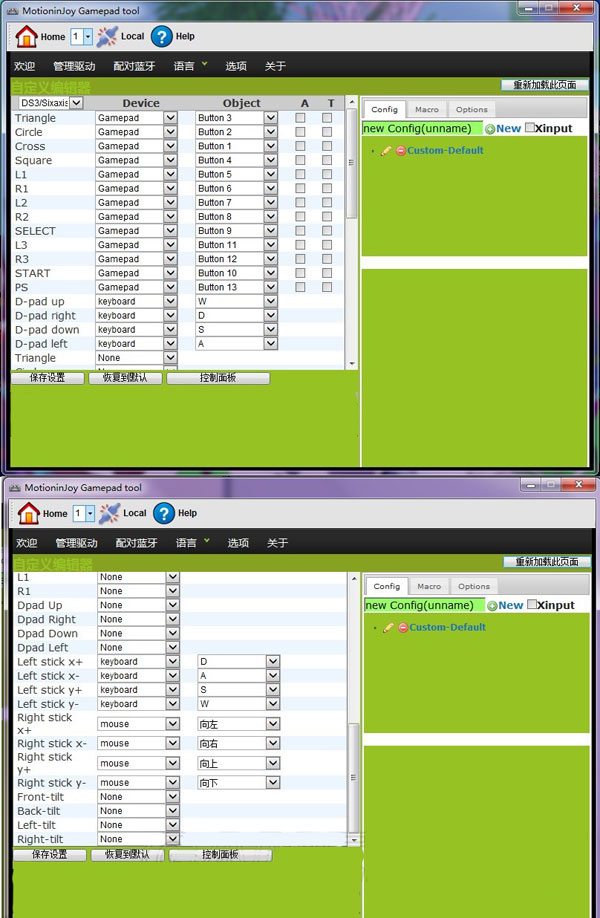
Task: Switch to Options tab in top window
Action: (x=471, y=109)
